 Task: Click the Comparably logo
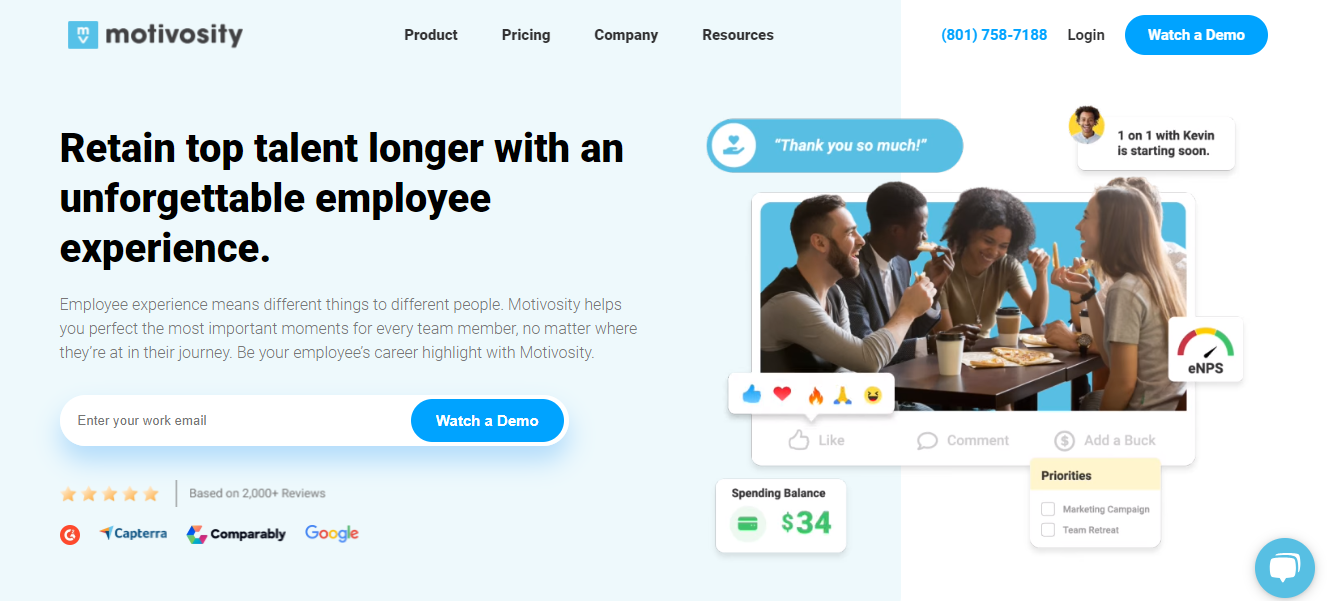pos(236,534)
